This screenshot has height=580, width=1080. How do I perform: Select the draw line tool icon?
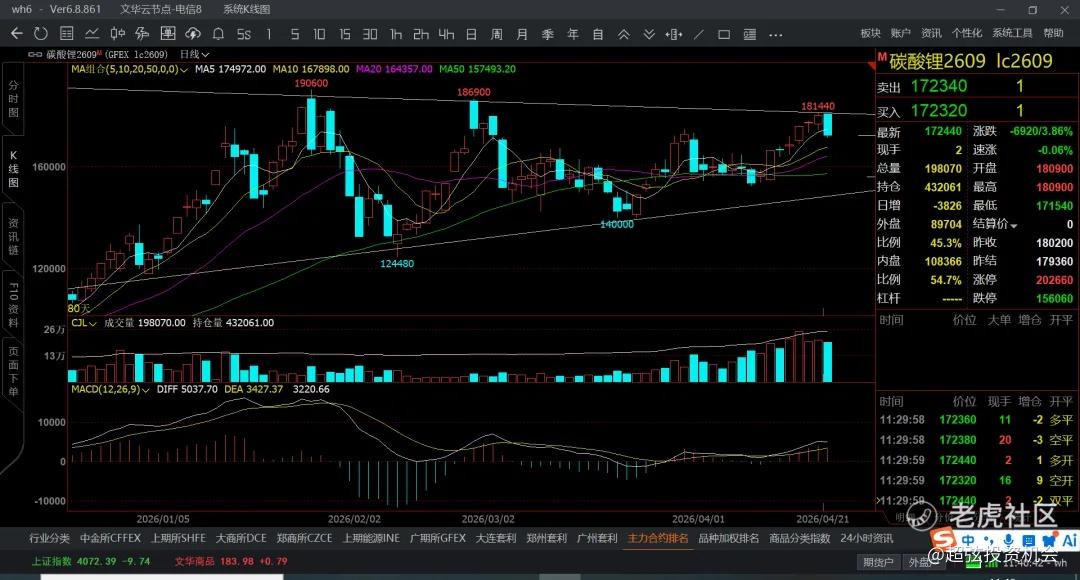(698, 34)
